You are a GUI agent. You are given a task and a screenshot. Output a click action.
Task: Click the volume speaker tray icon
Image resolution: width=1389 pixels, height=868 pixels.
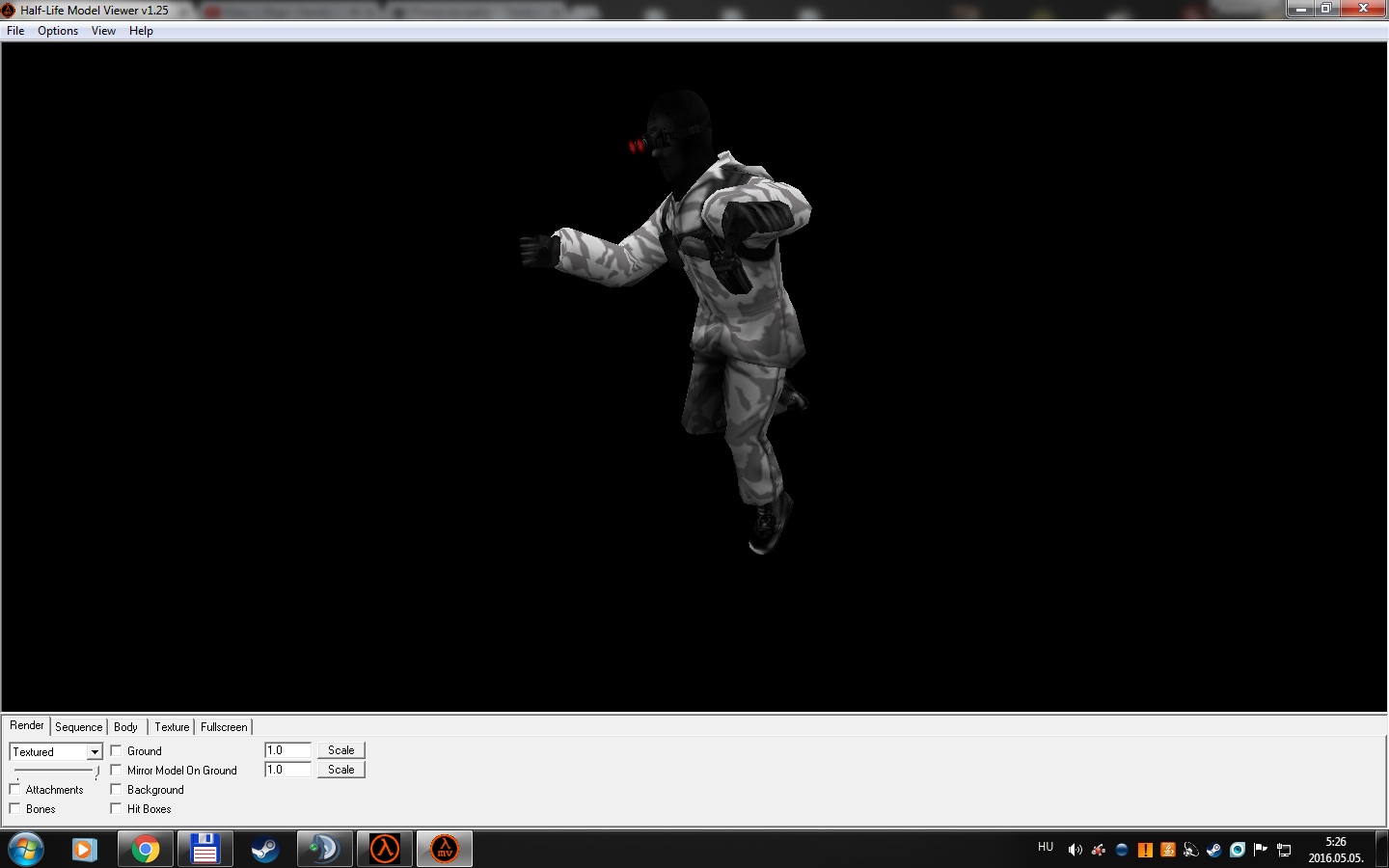click(1075, 850)
